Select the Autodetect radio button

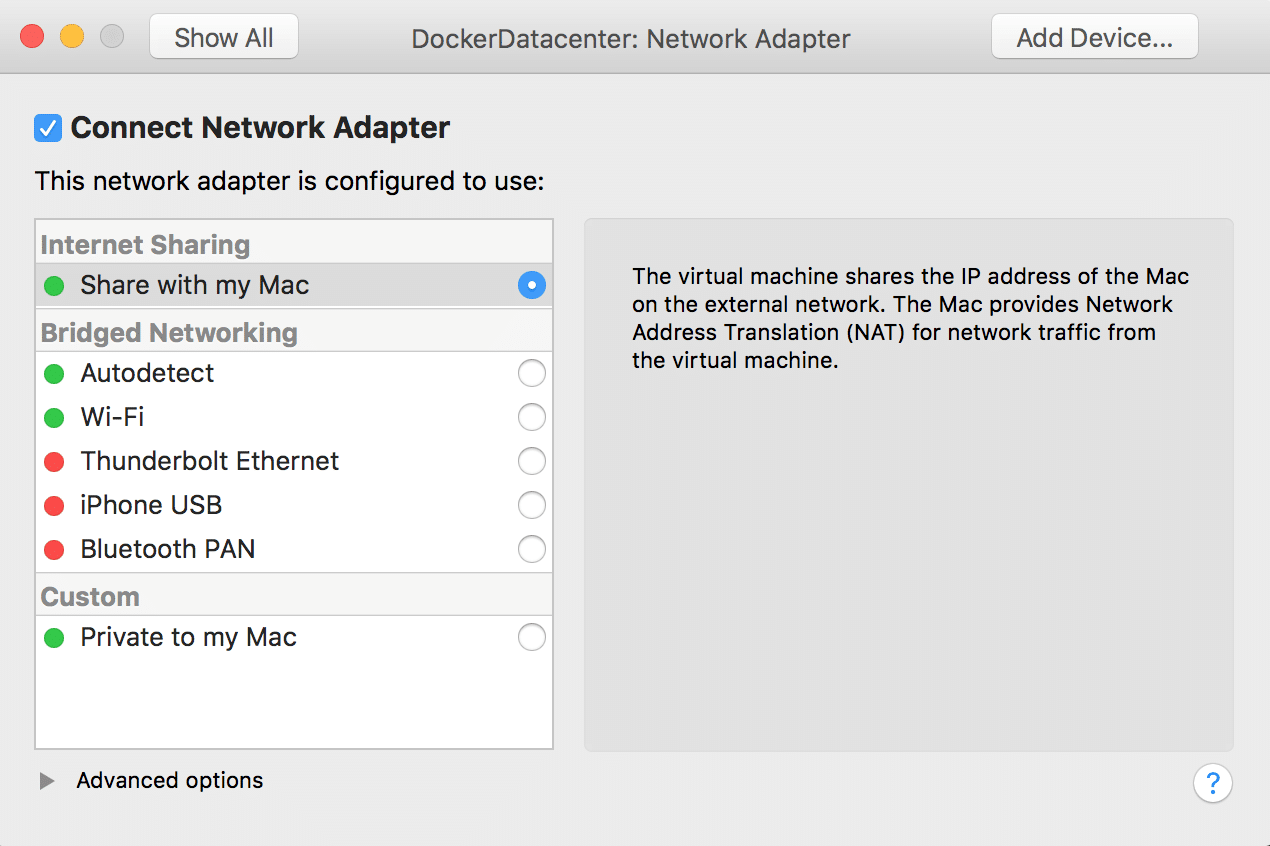tap(531, 374)
